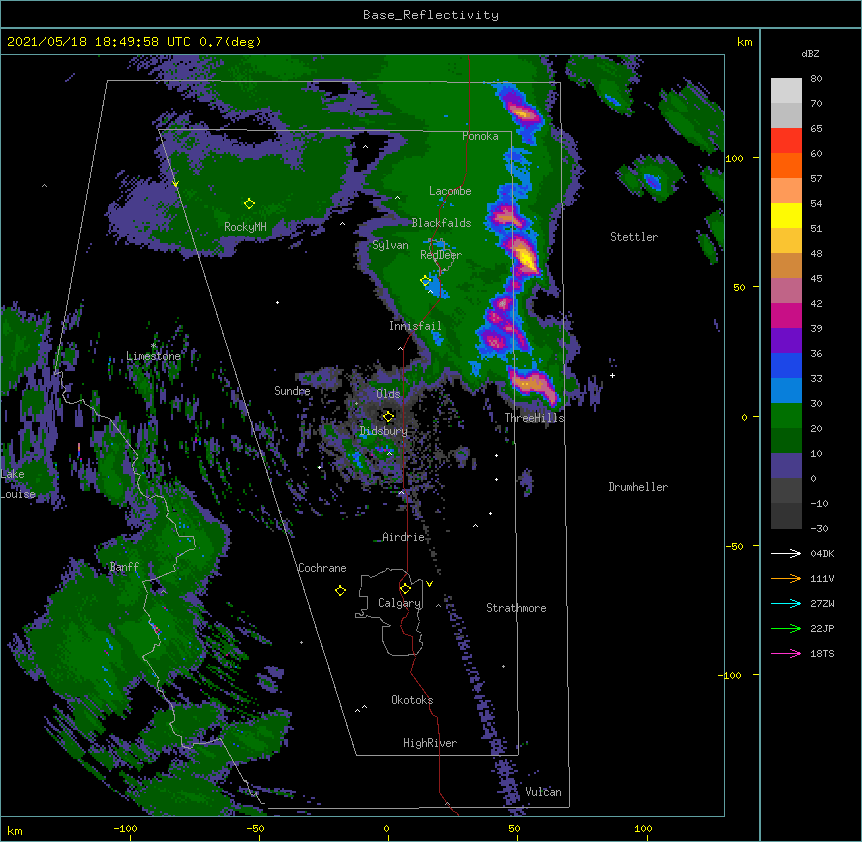Screen dimensions: 862x842
Task: Click the Lake Louise label
Action: click(x=18, y=484)
